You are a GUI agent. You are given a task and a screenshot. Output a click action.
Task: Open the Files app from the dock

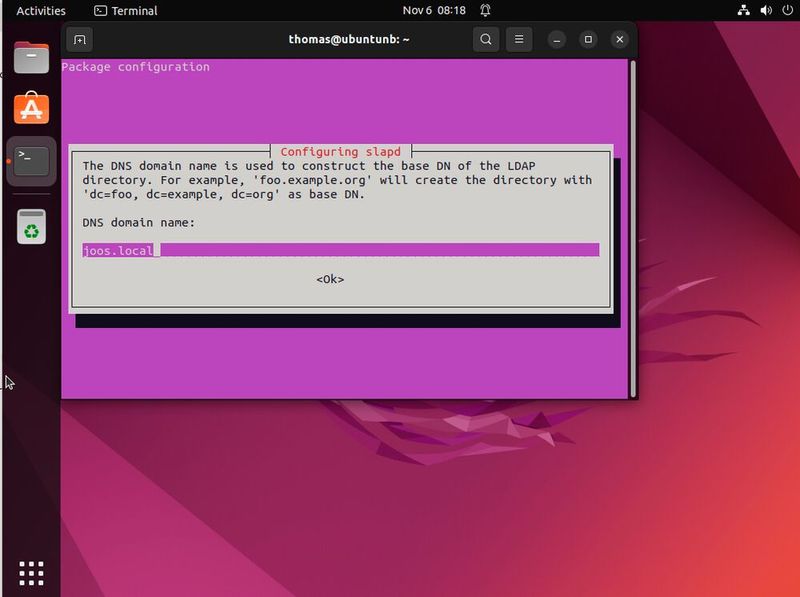30,56
